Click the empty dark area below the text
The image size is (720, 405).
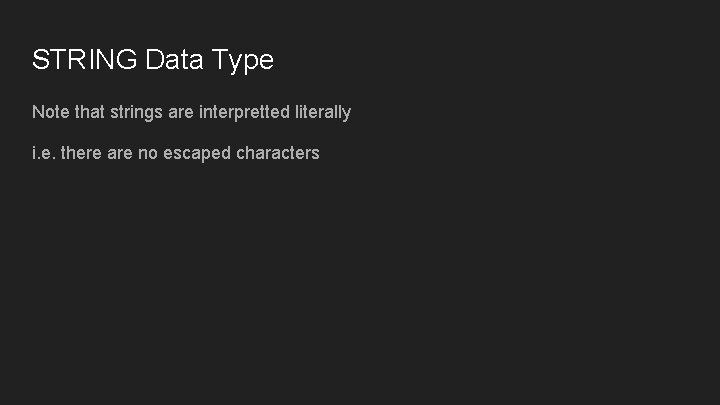tap(360, 290)
